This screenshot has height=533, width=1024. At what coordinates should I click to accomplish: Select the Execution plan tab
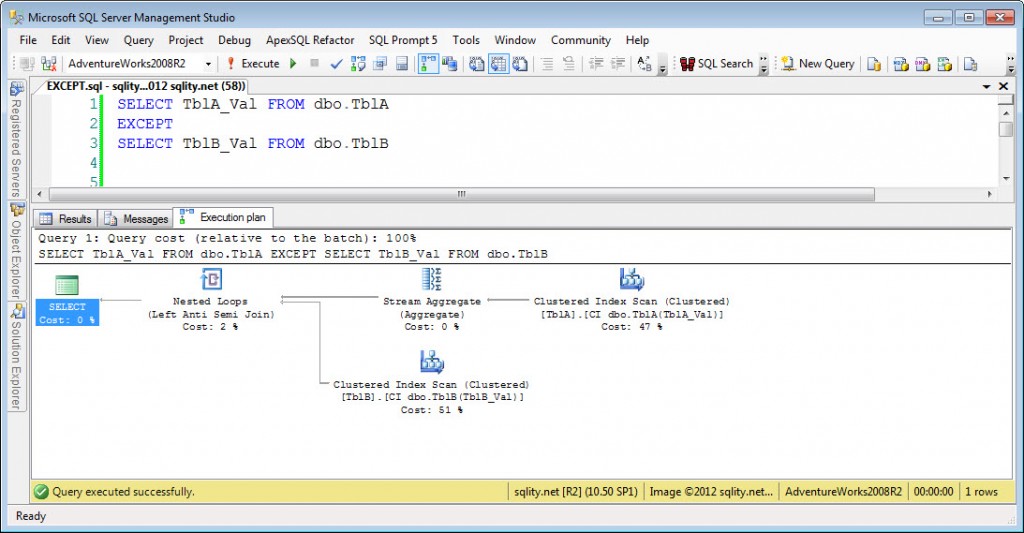223,218
